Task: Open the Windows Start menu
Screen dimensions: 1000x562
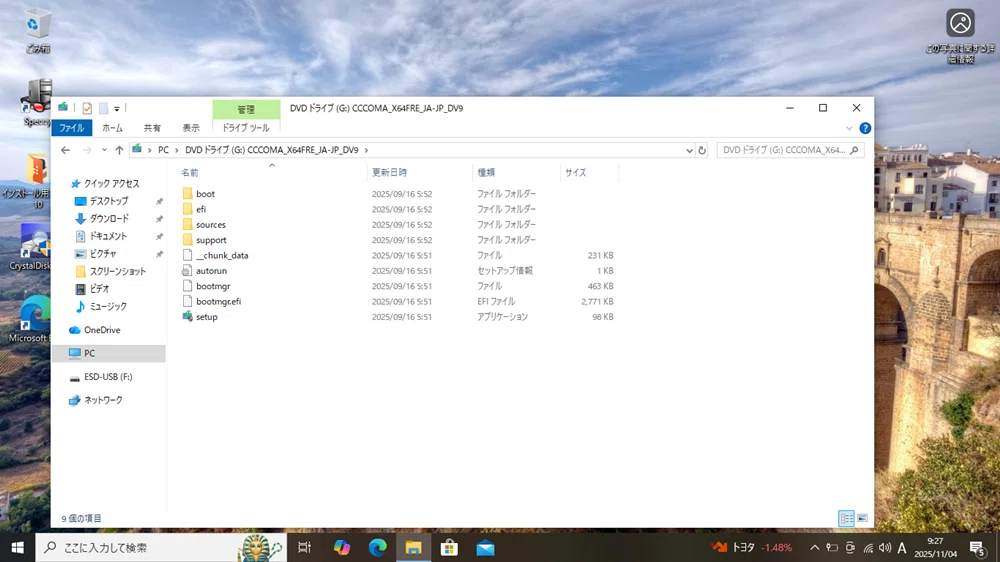Action: 17,547
